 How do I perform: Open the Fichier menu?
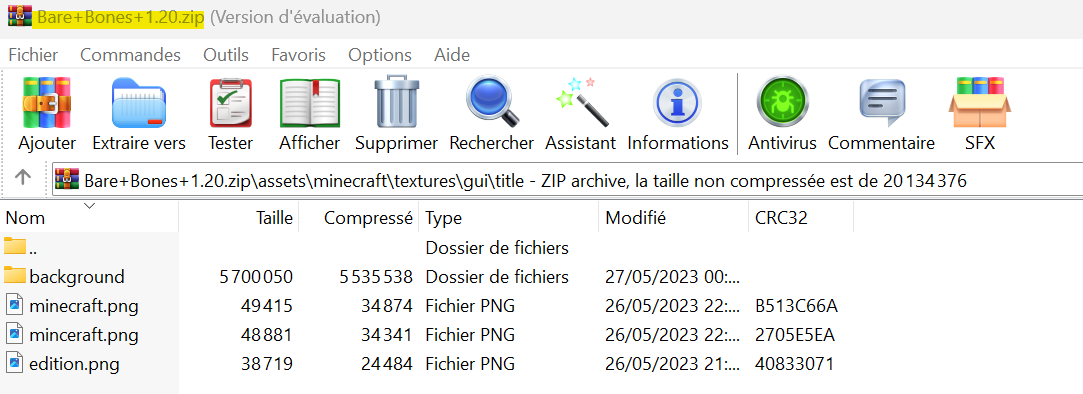(x=33, y=55)
